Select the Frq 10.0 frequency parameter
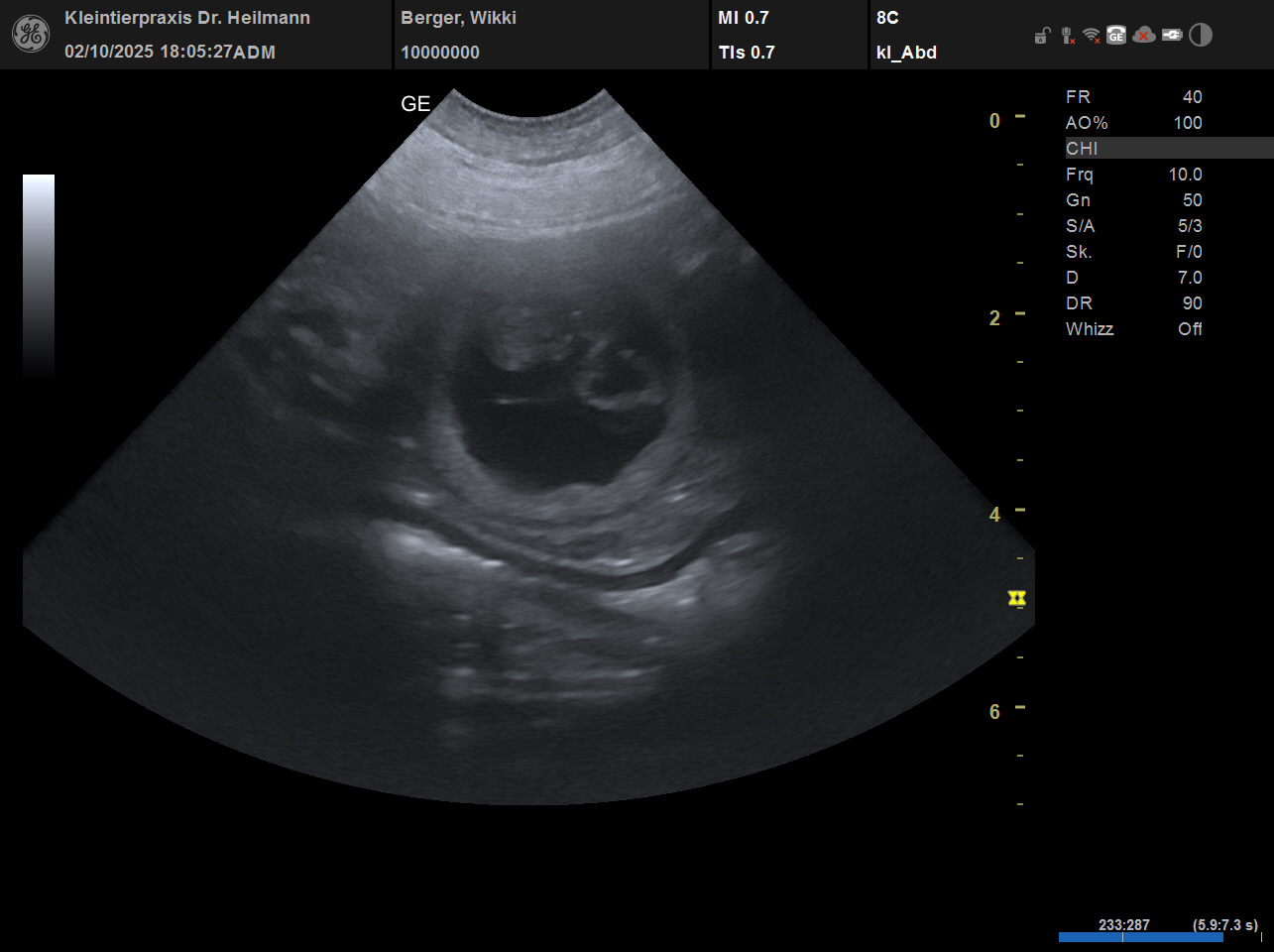 [x=1133, y=175]
